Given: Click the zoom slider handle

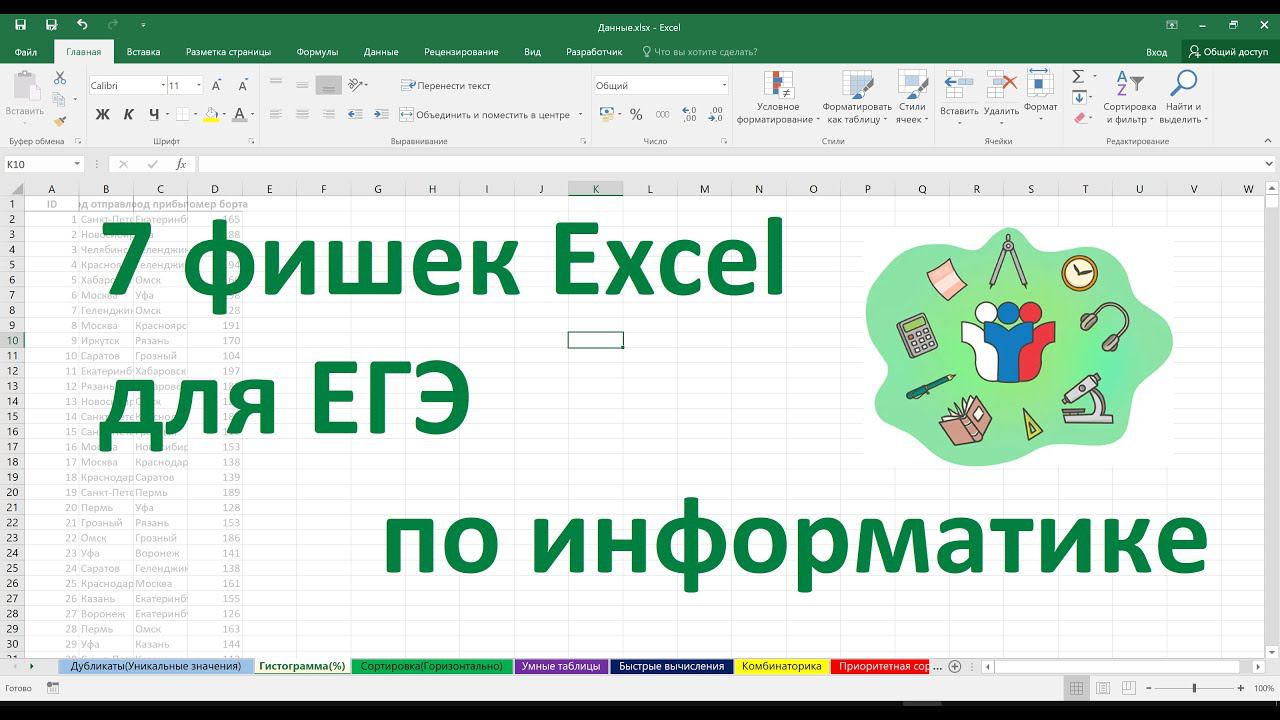Looking at the screenshot, I should [x=1194, y=688].
